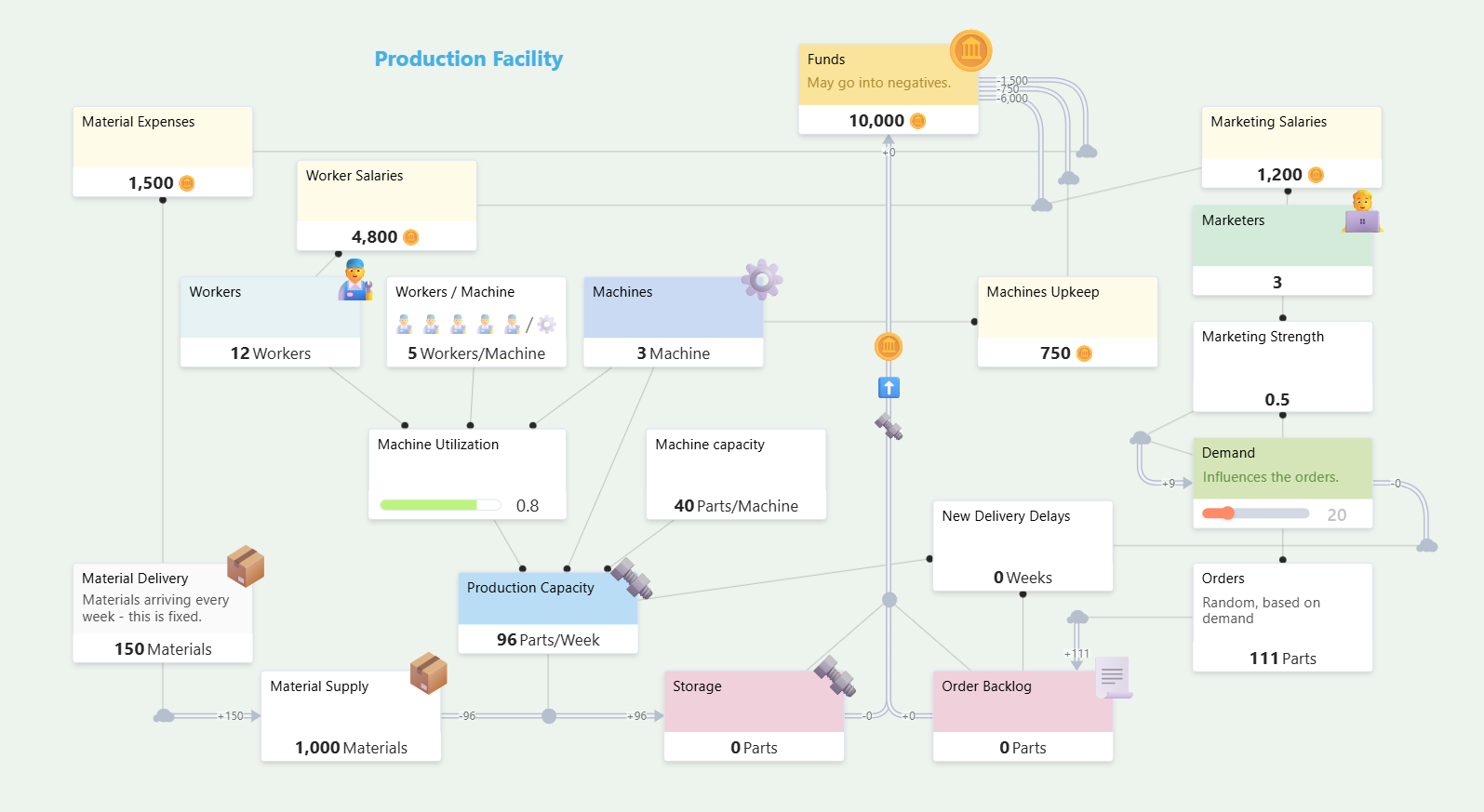Image resolution: width=1484 pixels, height=812 pixels.
Task: Click the Machines Upkeep 750 value
Action: click(1065, 353)
